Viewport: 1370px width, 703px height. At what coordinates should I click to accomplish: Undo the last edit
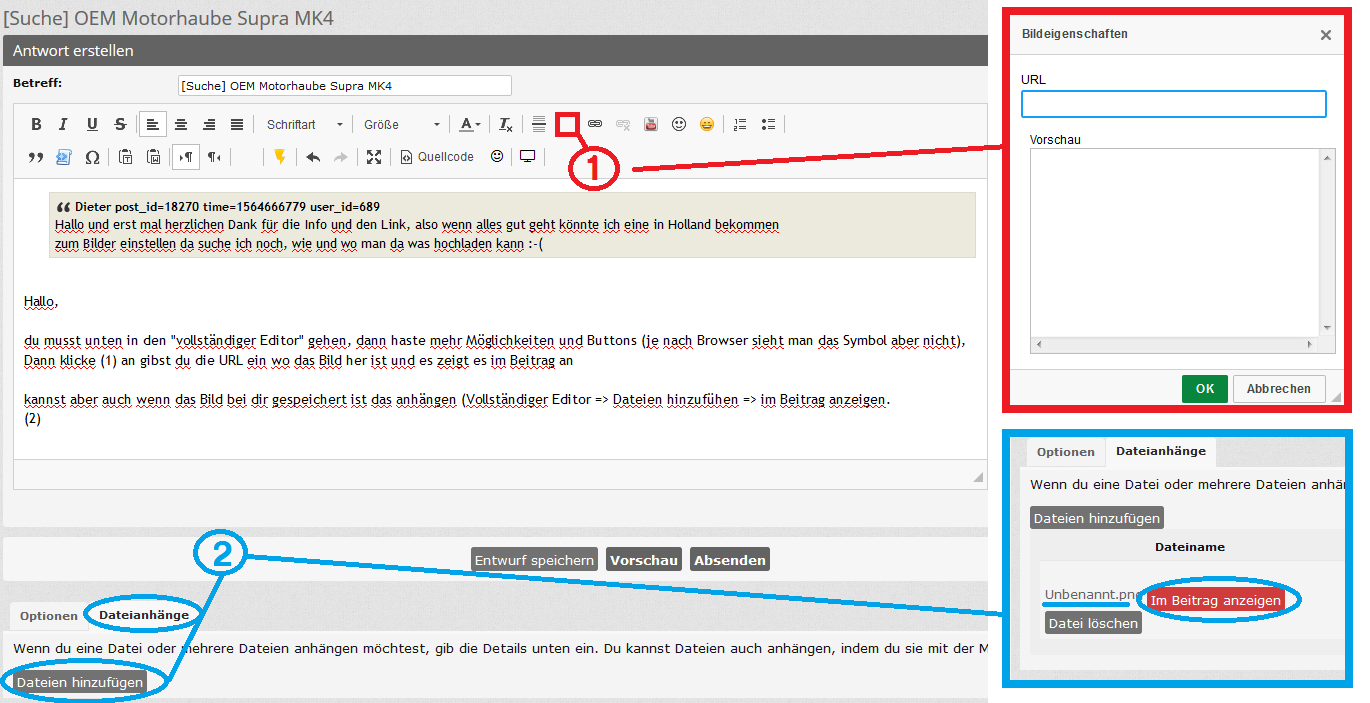click(313, 157)
